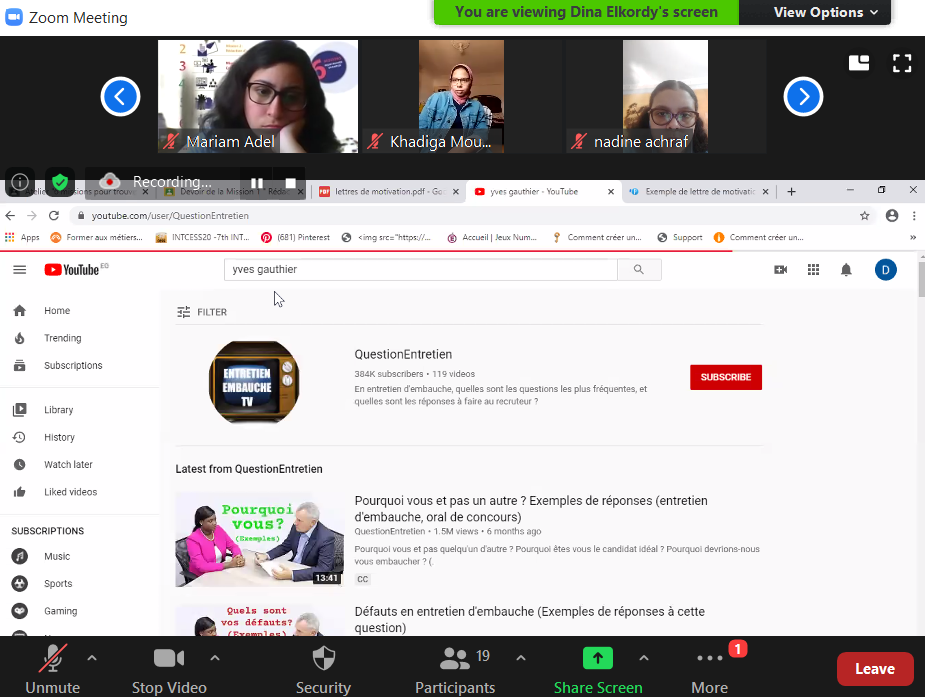The image size is (925, 697).
Task: Subscribe to the QuestionEntretien channel
Action: click(726, 377)
